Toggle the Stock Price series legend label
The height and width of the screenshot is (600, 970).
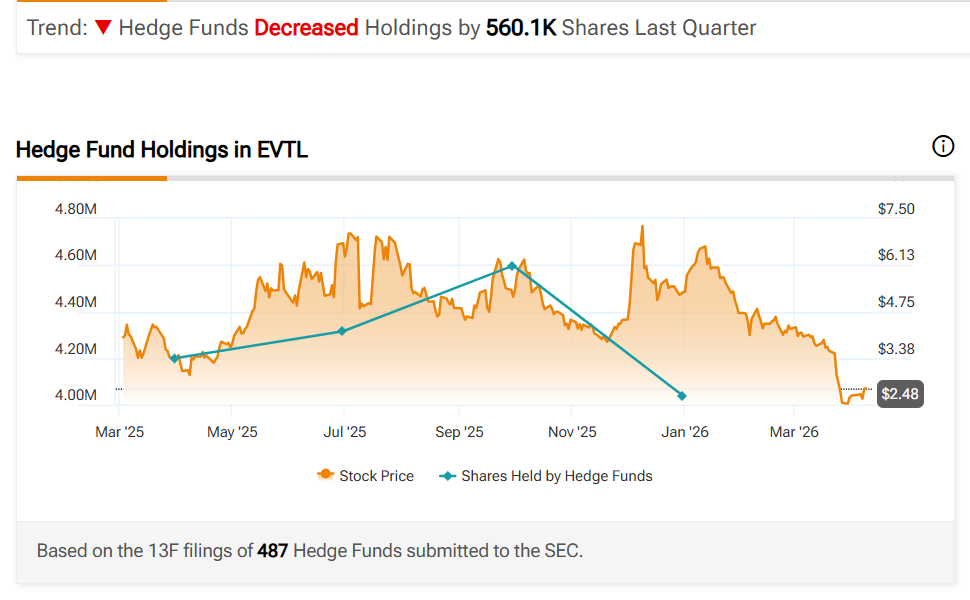(376, 476)
